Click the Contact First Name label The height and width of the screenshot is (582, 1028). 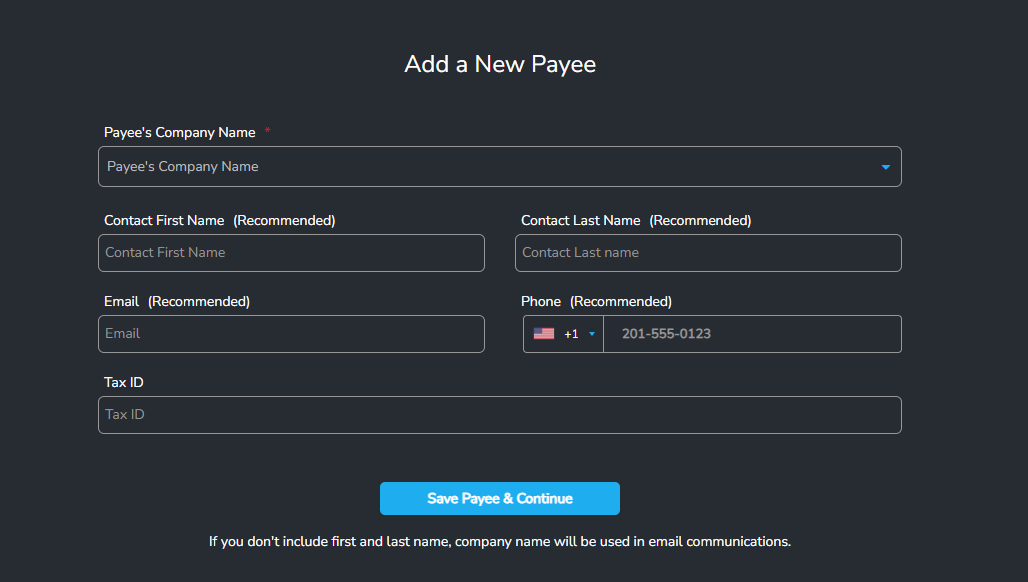(x=164, y=220)
